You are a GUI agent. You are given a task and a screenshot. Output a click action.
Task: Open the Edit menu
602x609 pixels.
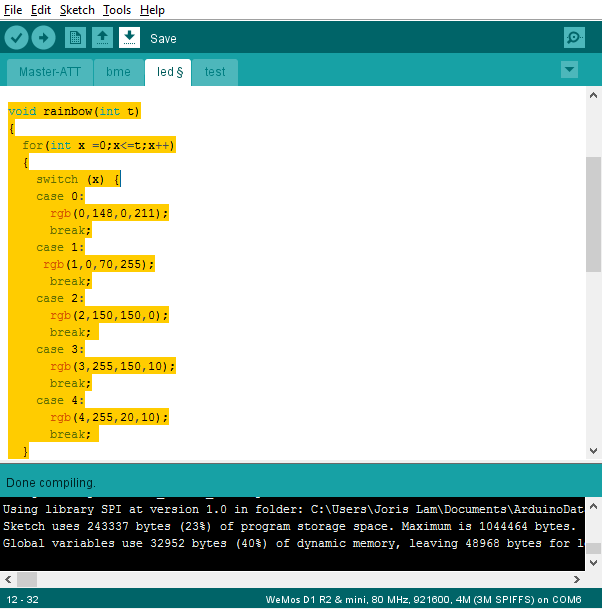click(x=41, y=10)
